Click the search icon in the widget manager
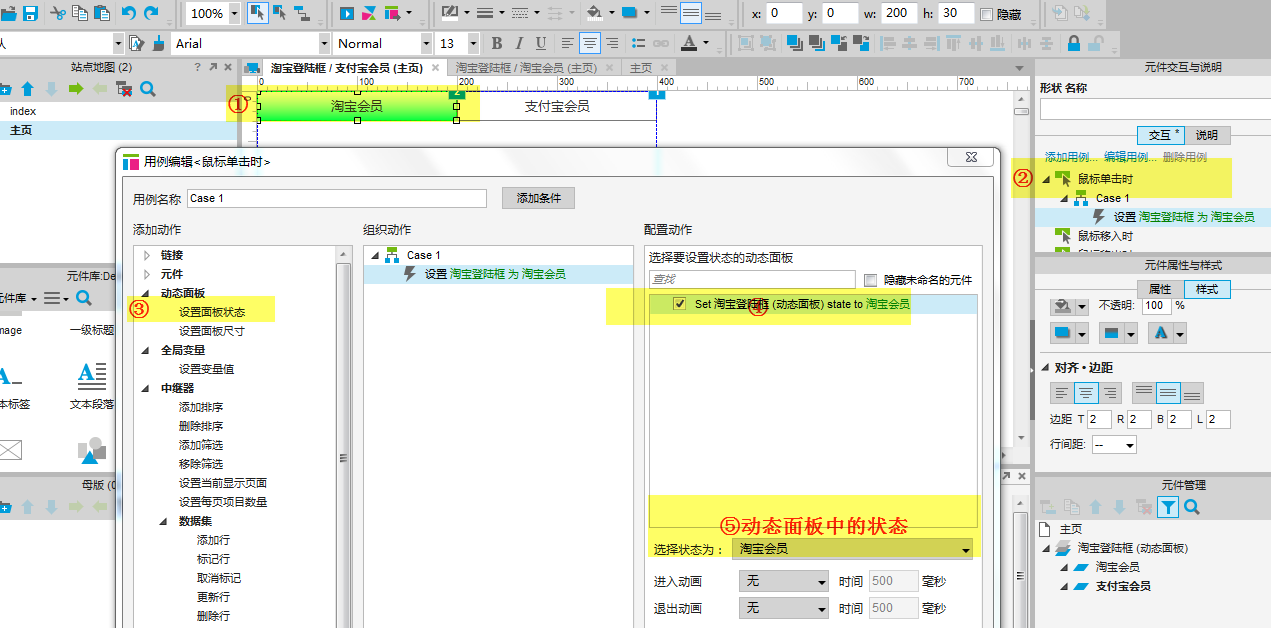The height and width of the screenshot is (628, 1271). click(1191, 507)
